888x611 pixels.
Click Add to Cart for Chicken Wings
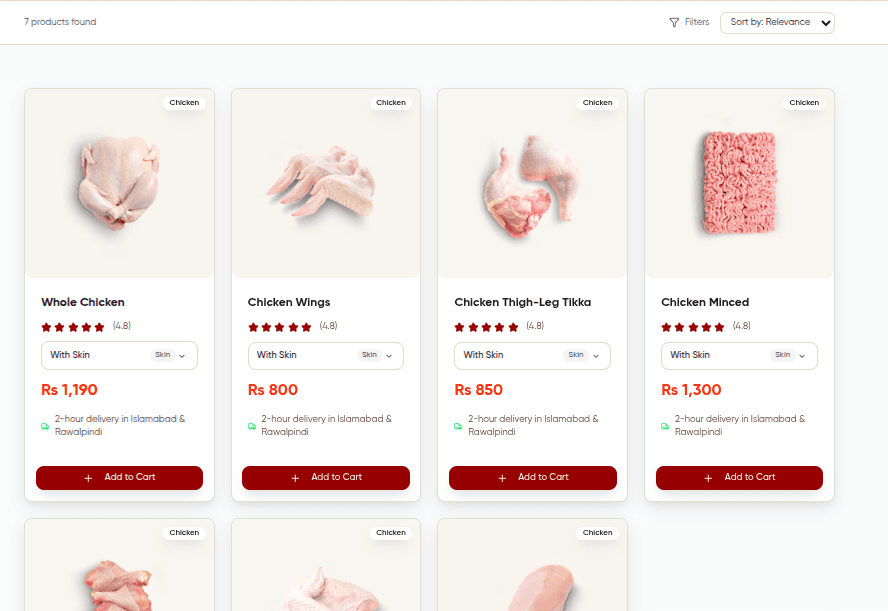point(325,478)
